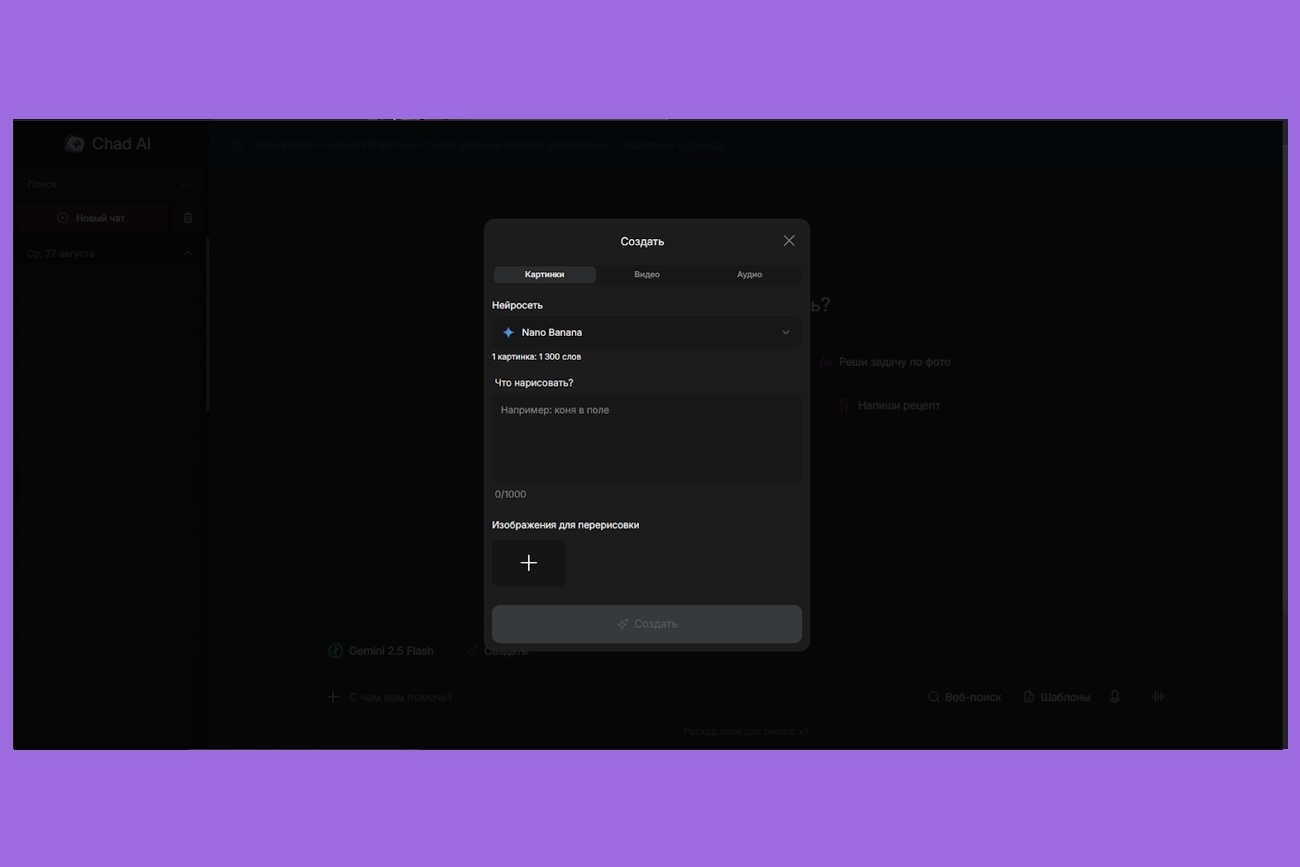Click the Nano Banana sparkle icon

coord(508,332)
